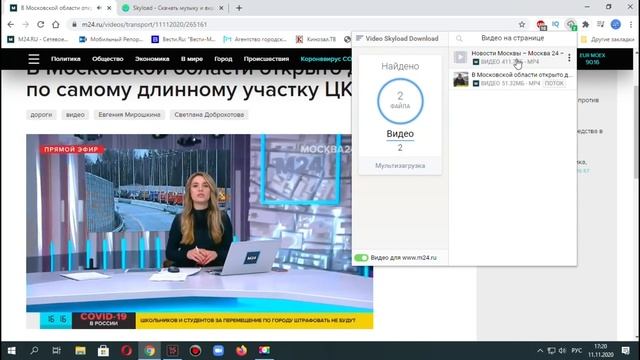Mute the audio icon on the M24 tab
This screenshot has width=640, height=360.
pos(99,8)
